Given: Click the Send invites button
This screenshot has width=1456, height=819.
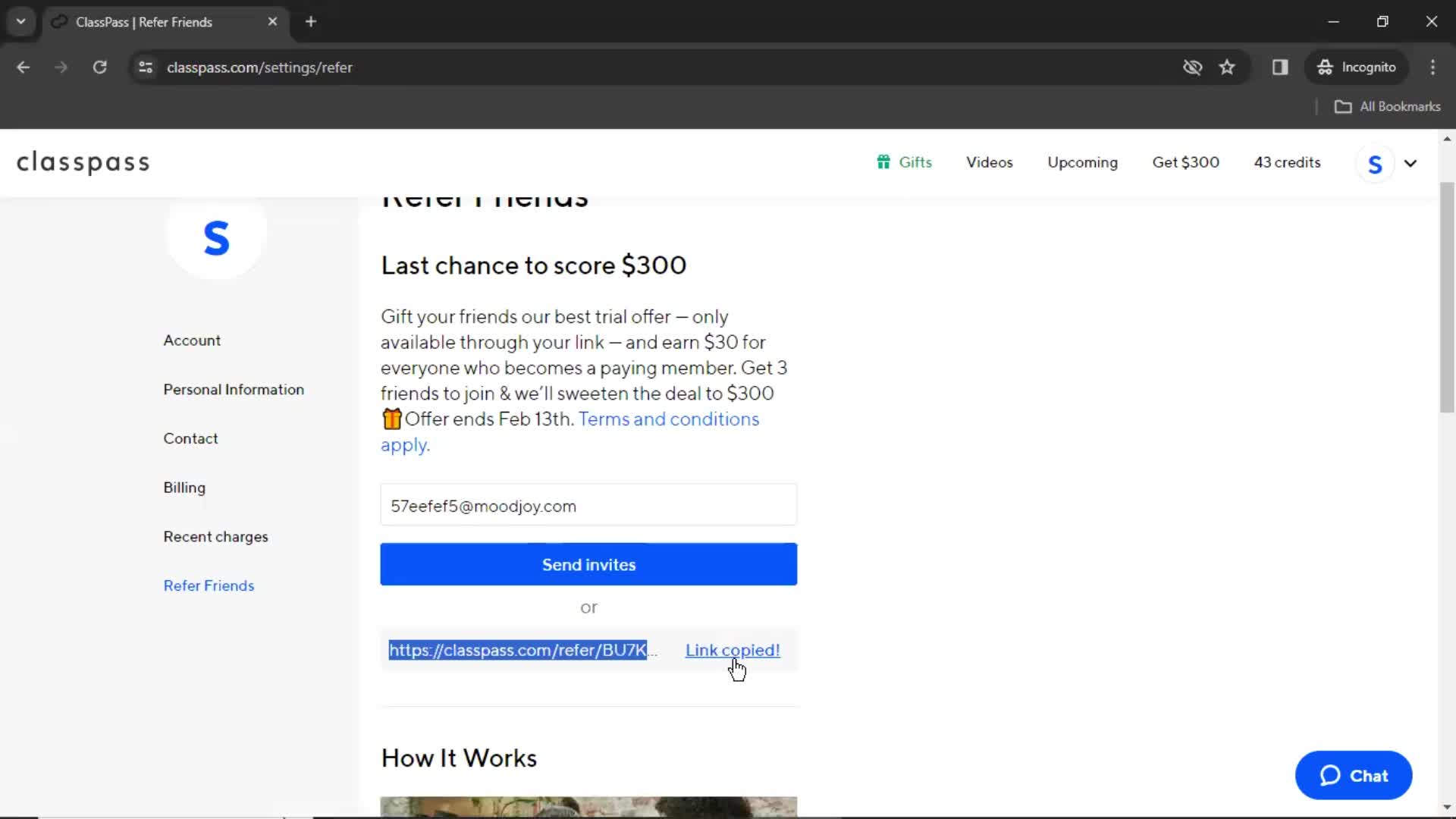Looking at the screenshot, I should (589, 564).
